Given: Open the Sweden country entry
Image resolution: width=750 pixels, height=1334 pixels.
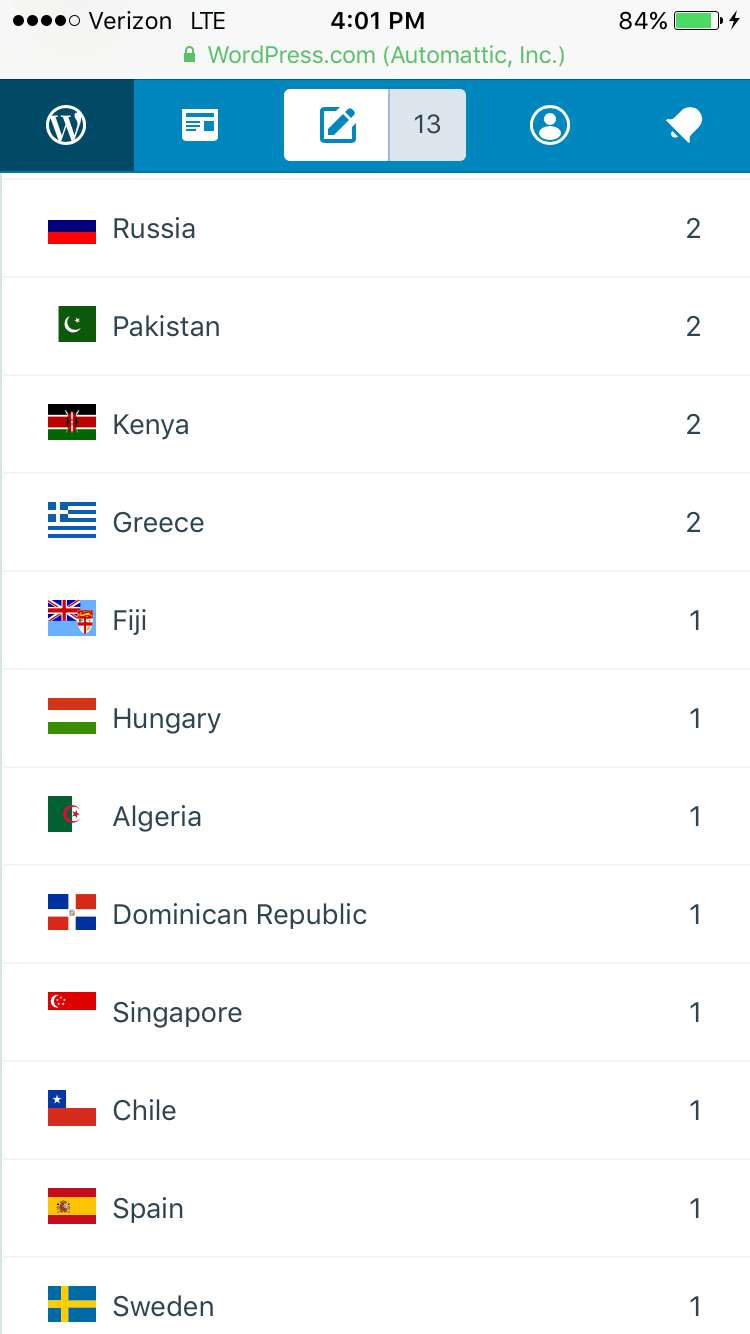Looking at the screenshot, I should coord(375,1305).
